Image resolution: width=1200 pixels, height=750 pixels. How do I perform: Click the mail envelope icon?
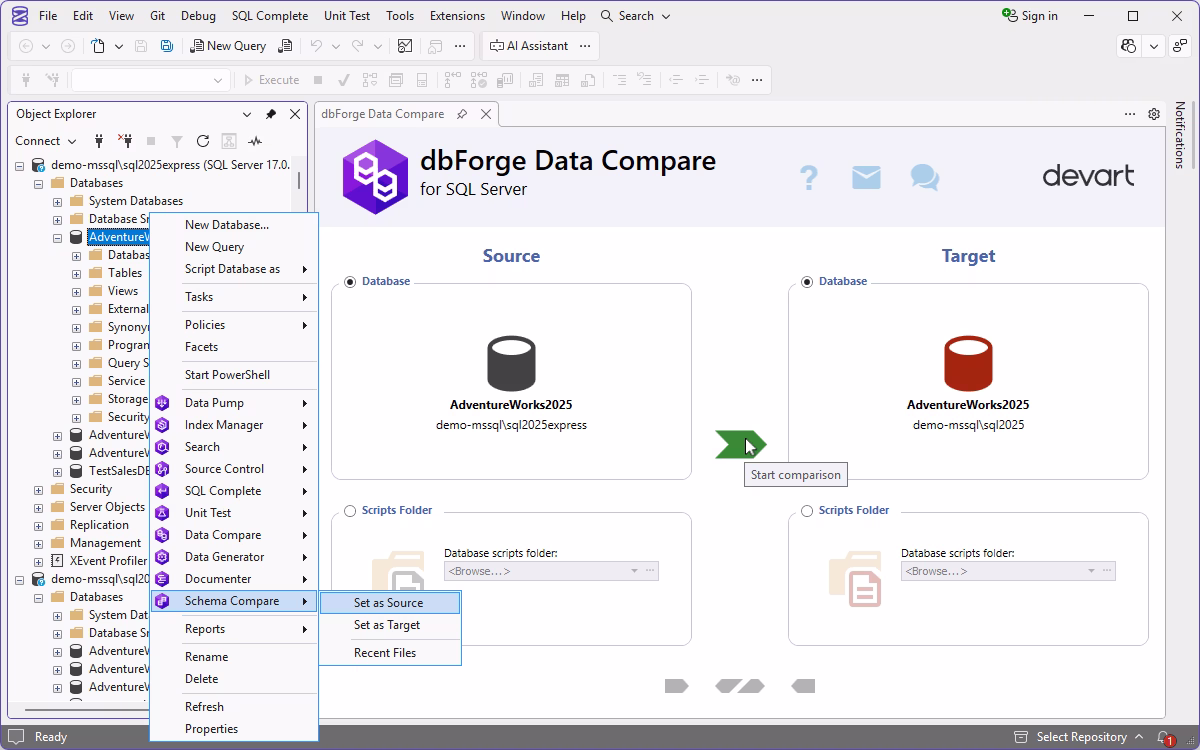point(866,177)
